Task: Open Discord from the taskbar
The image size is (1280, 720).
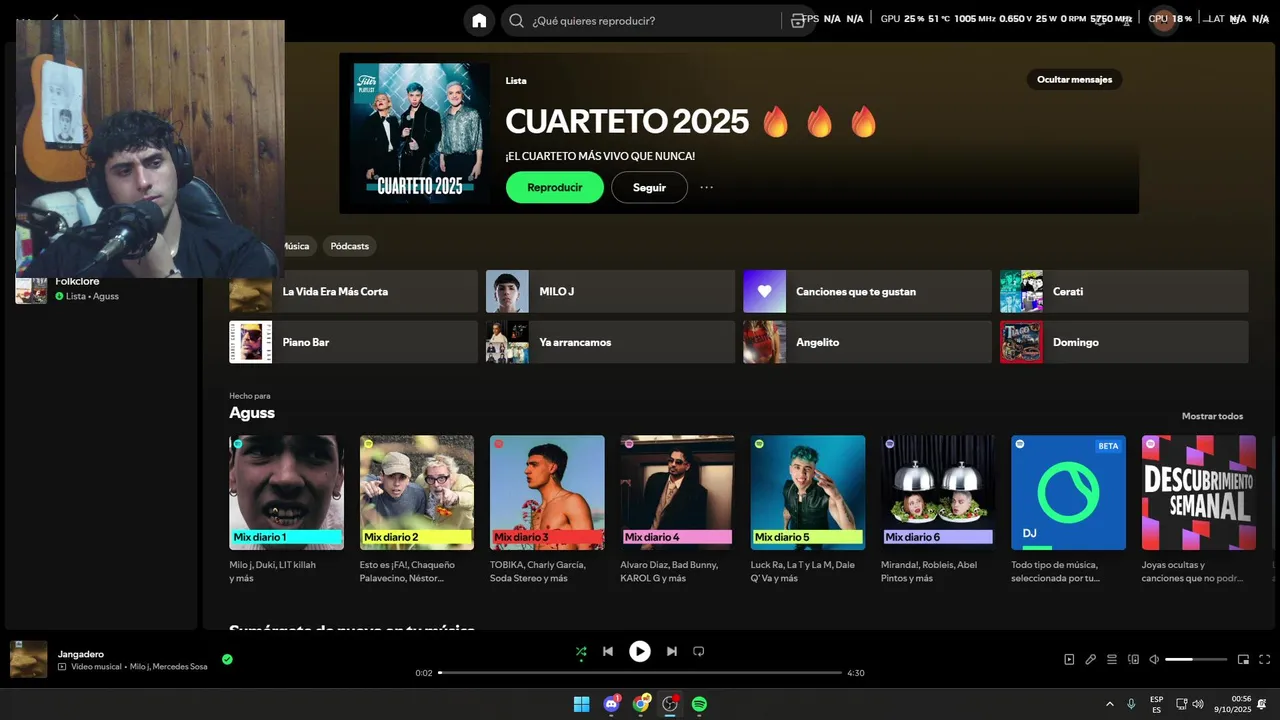Action: [611, 704]
